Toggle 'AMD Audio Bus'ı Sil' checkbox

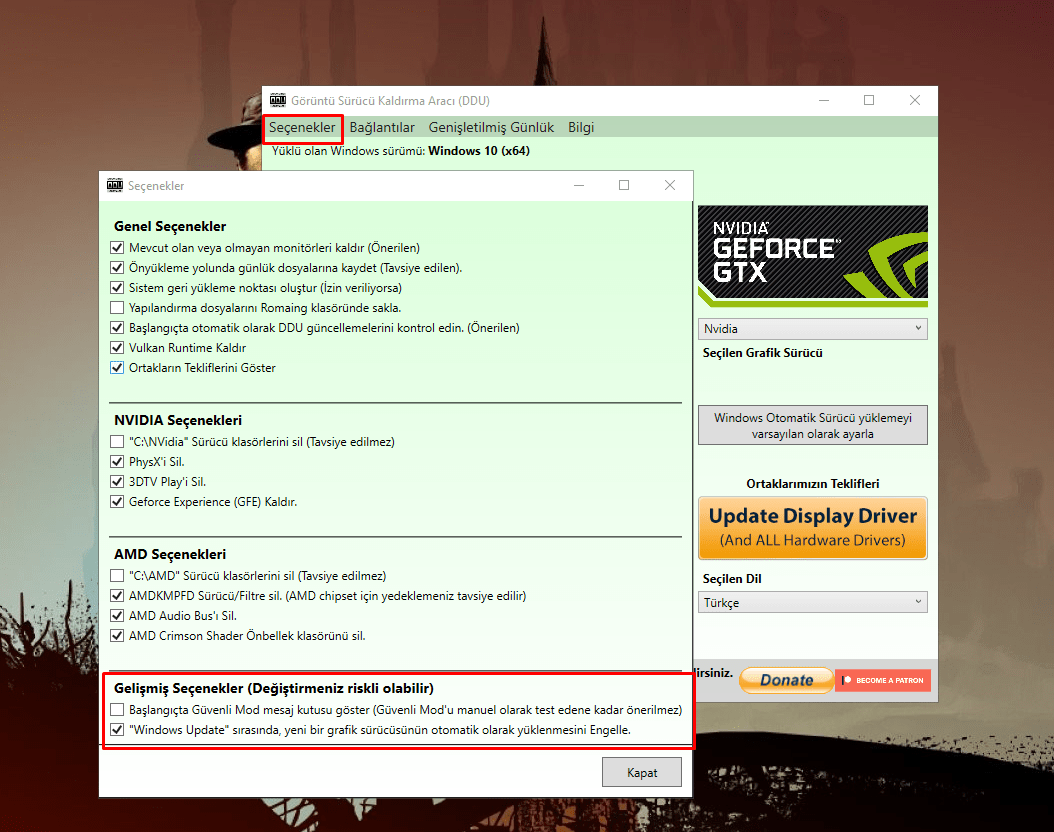click(x=117, y=616)
